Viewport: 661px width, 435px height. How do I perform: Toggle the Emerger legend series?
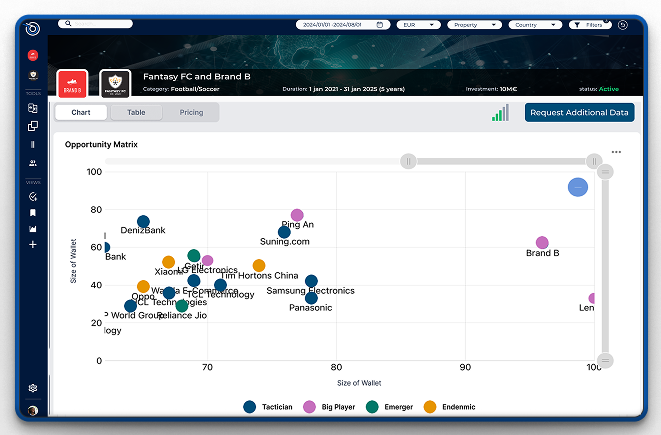389,407
